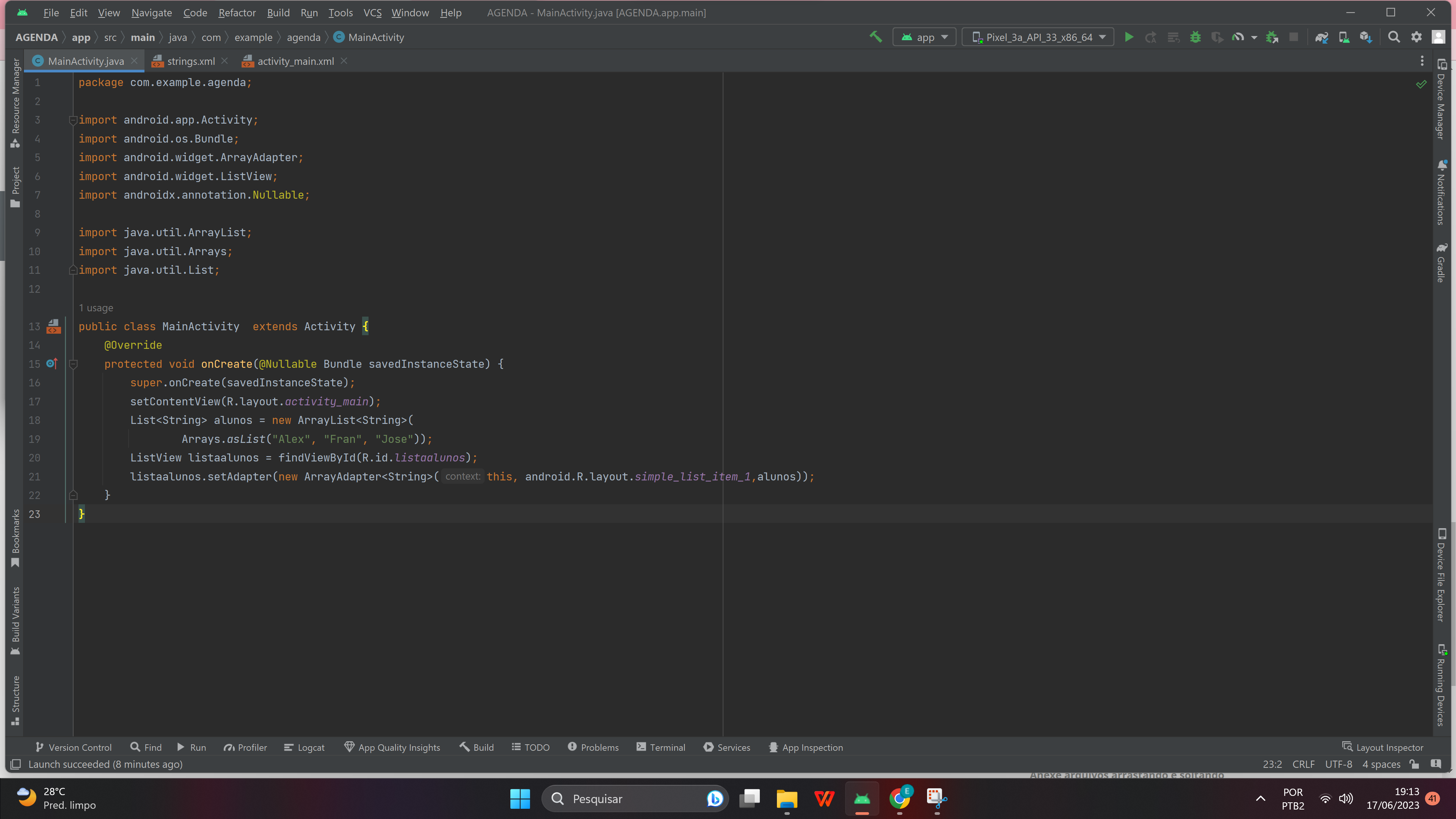Run the app with the green play button

point(1129,37)
